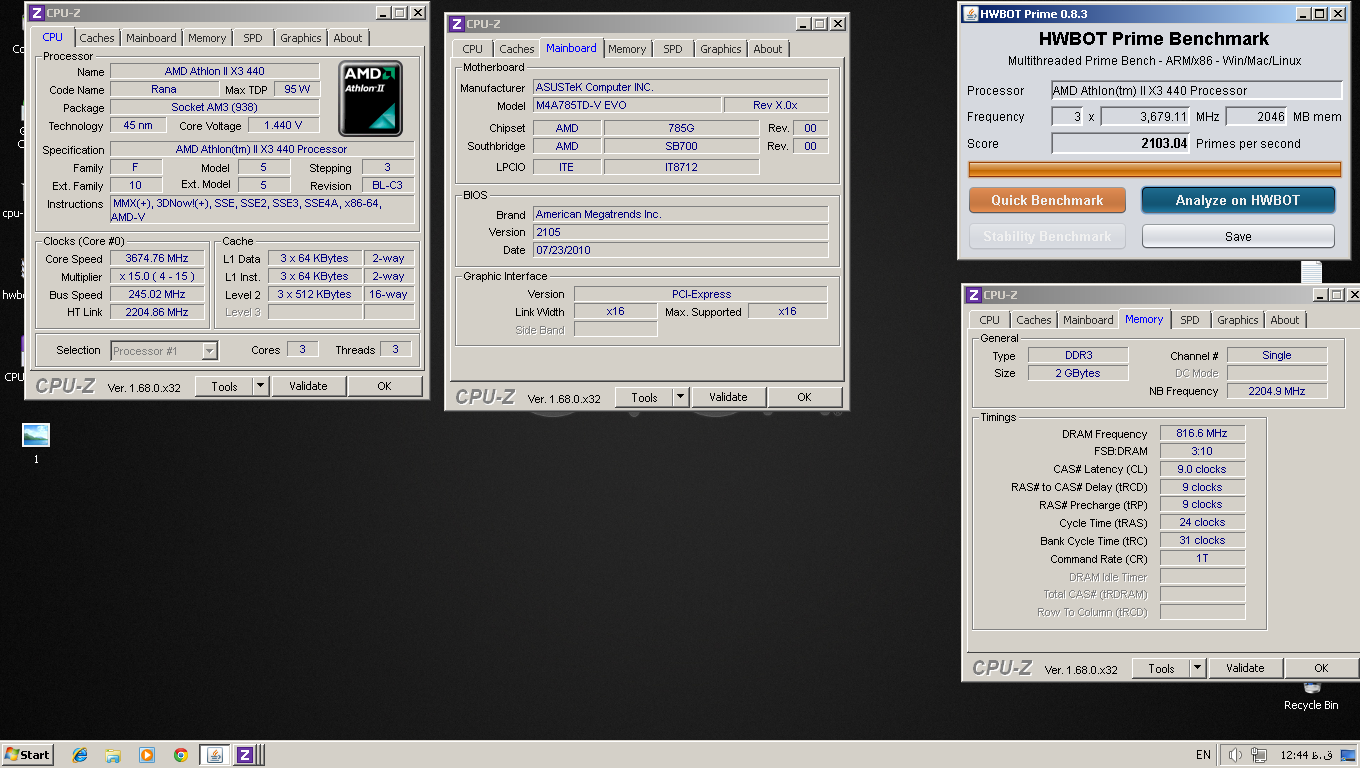The height and width of the screenshot is (768, 1360).
Task: Open Internet Explorer from the taskbar
Action: click(80, 755)
